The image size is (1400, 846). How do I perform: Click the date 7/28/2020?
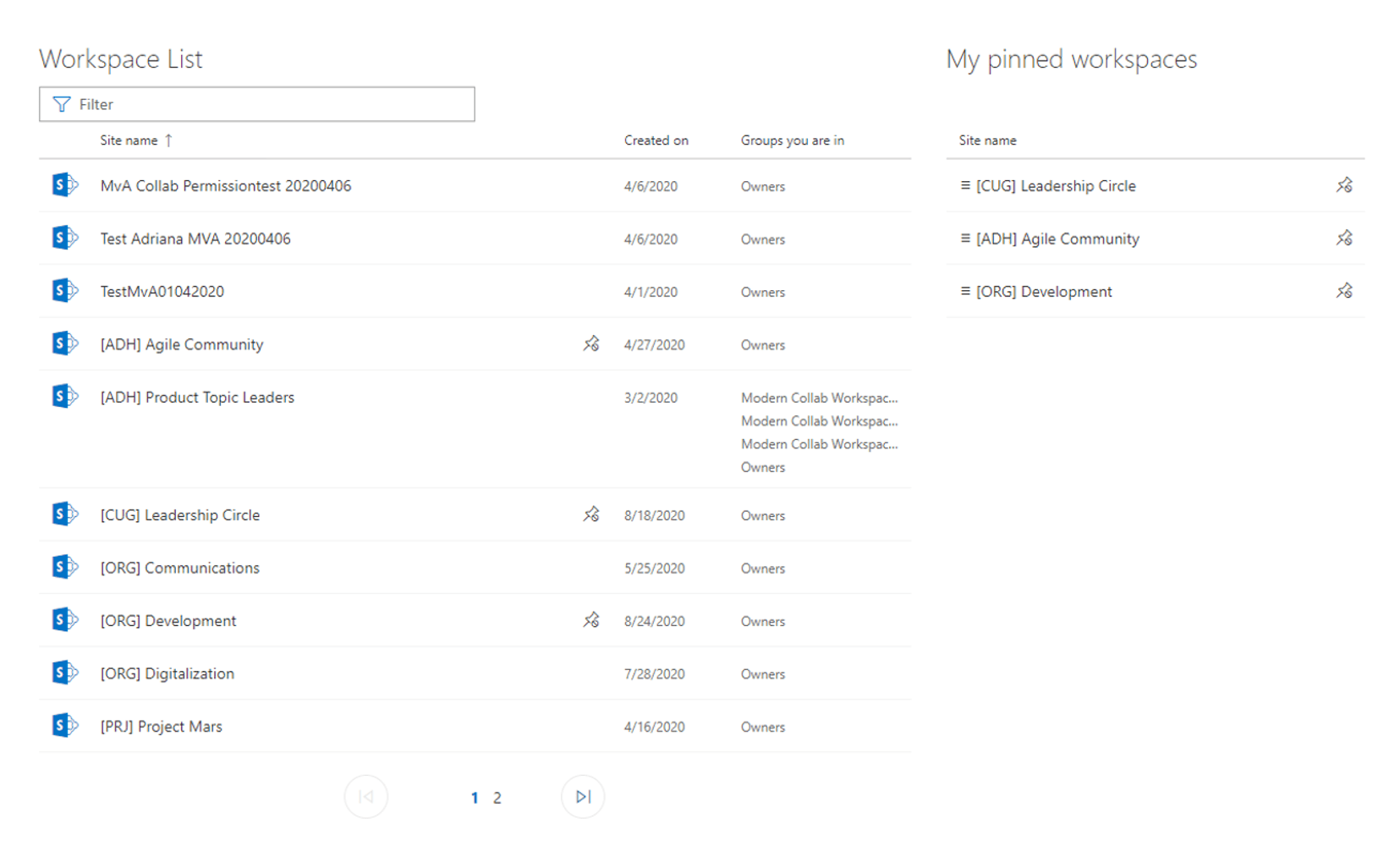tap(655, 674)
